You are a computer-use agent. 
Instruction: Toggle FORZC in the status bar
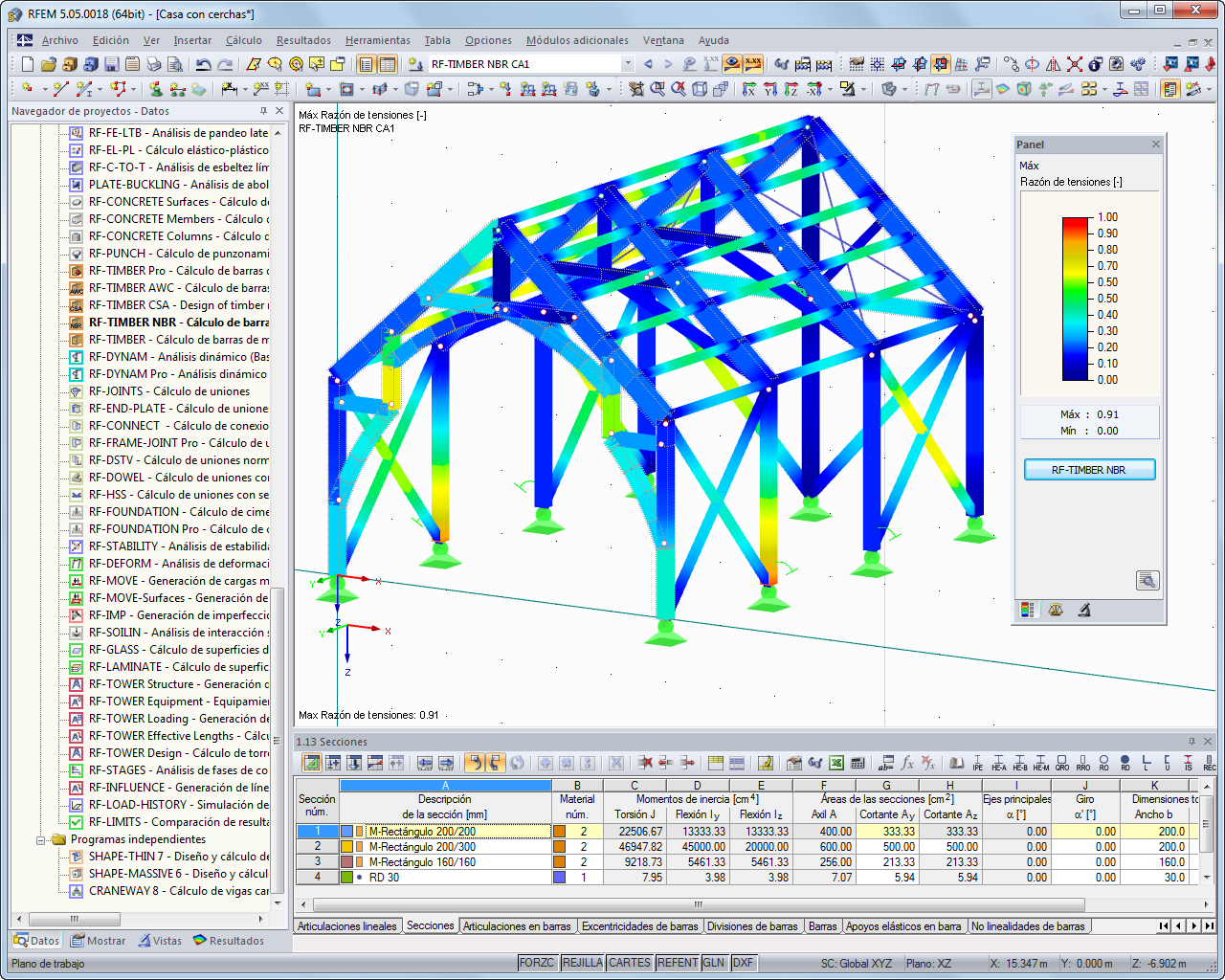coord(537,963)
